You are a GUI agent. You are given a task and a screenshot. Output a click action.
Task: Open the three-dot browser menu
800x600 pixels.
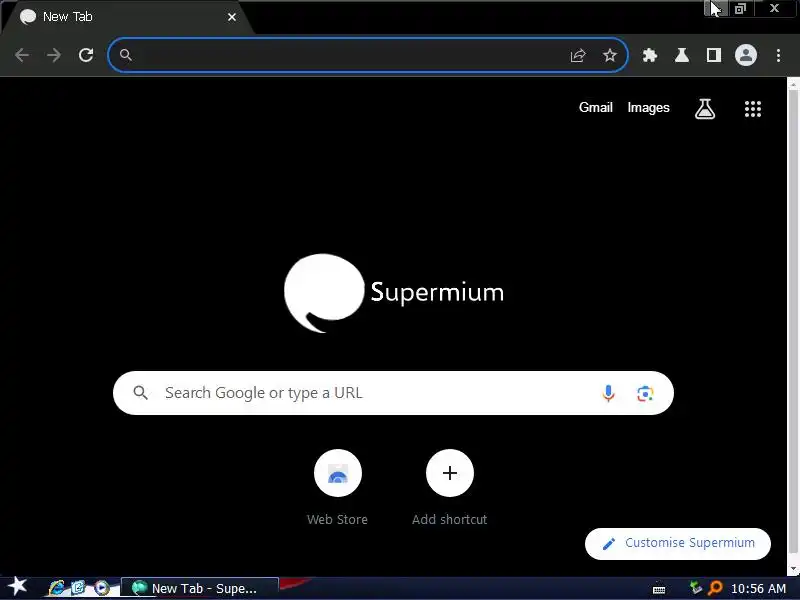(x=778, y=55)
